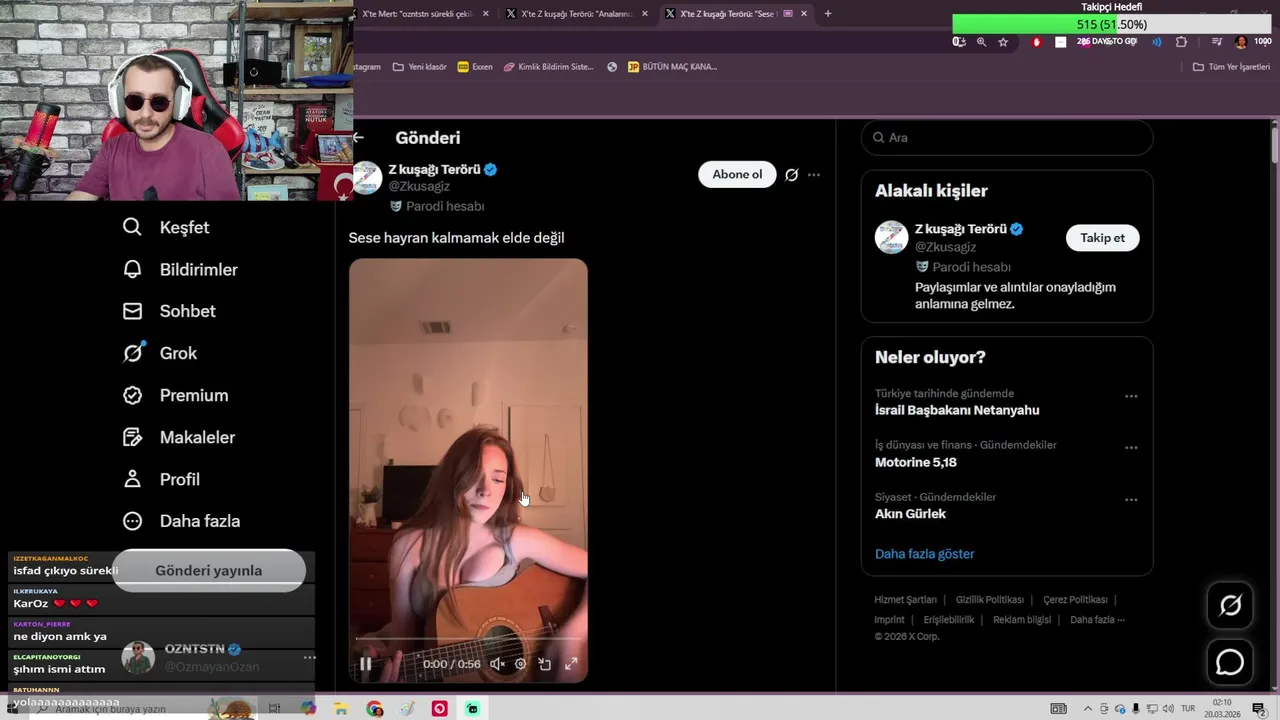Open Hizmet Şartları footer link
This screenshot has width=1280, height=720.
tap(905, 600)
